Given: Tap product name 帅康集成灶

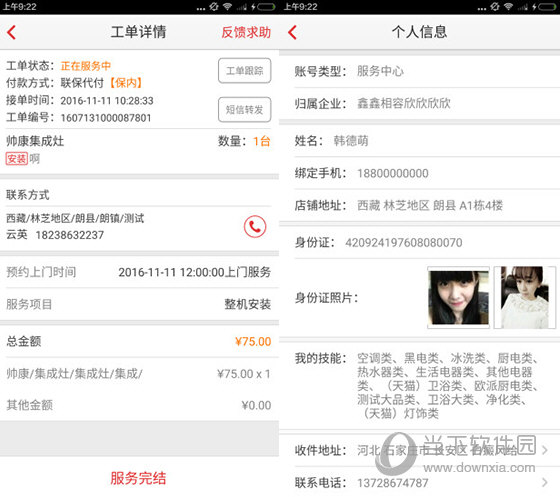Looking at the screenshot, I should pos(35,141).
